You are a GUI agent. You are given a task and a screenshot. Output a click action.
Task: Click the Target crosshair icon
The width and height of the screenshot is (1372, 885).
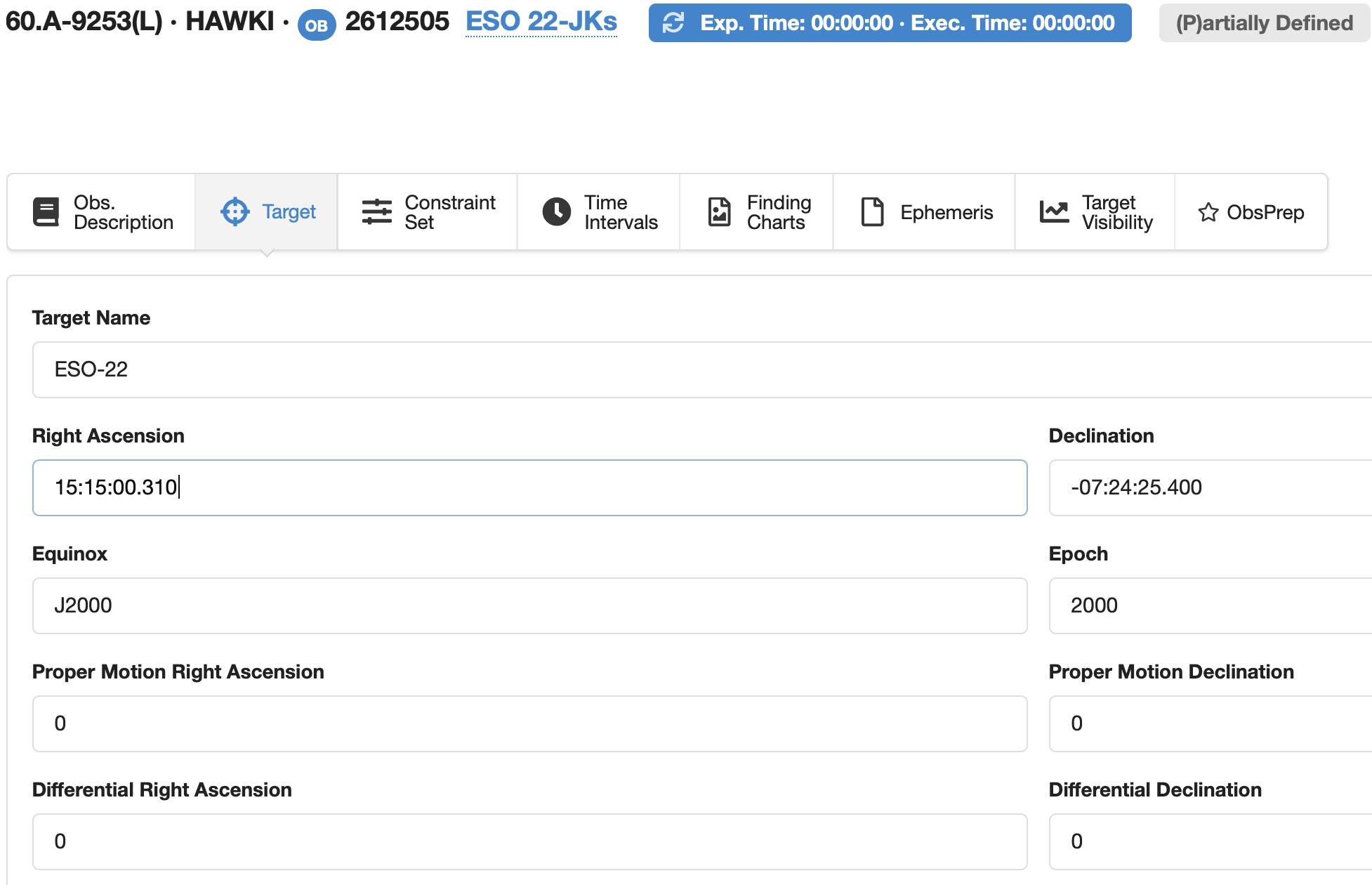point(235,212)
